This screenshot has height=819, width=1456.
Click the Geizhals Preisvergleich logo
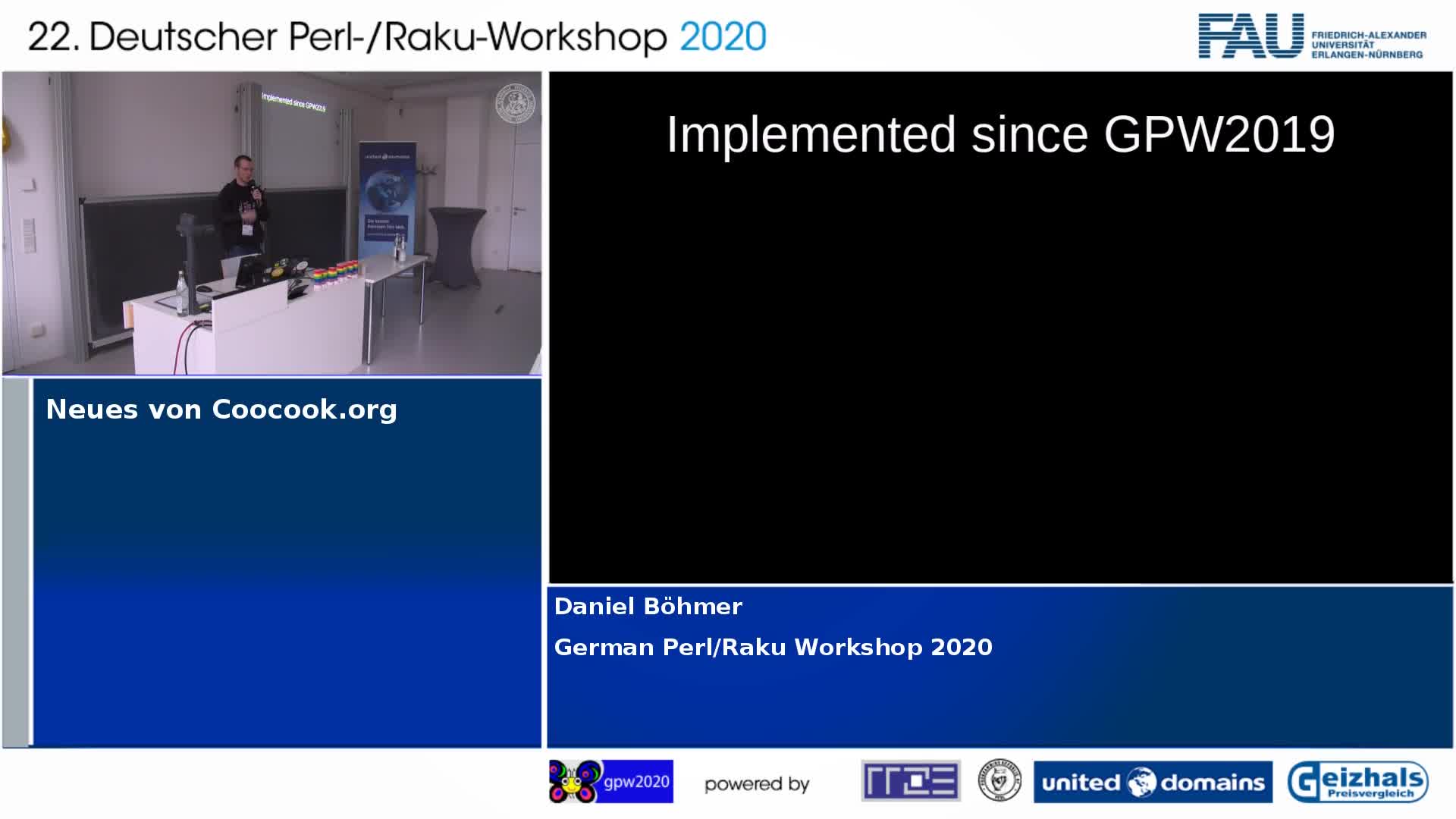(x=1357, y=782)
